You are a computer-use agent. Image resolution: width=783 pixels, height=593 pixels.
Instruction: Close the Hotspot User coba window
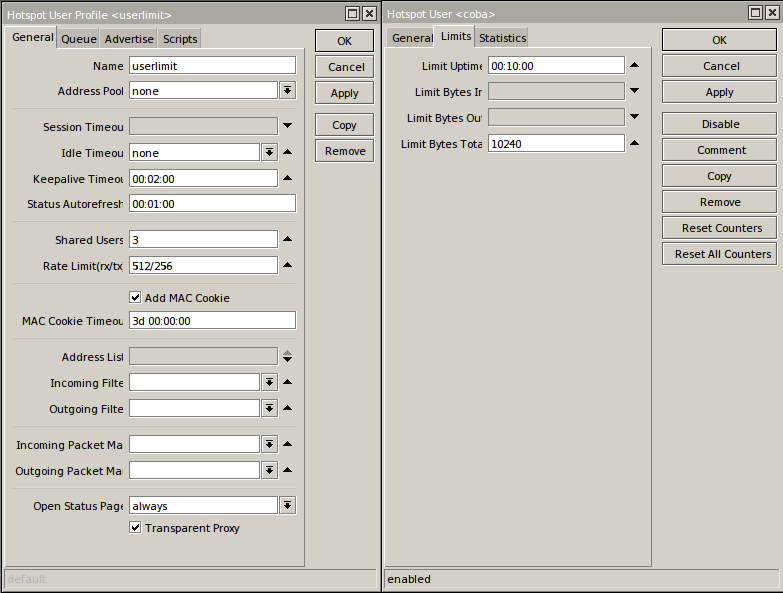click(x=772, y=12)
